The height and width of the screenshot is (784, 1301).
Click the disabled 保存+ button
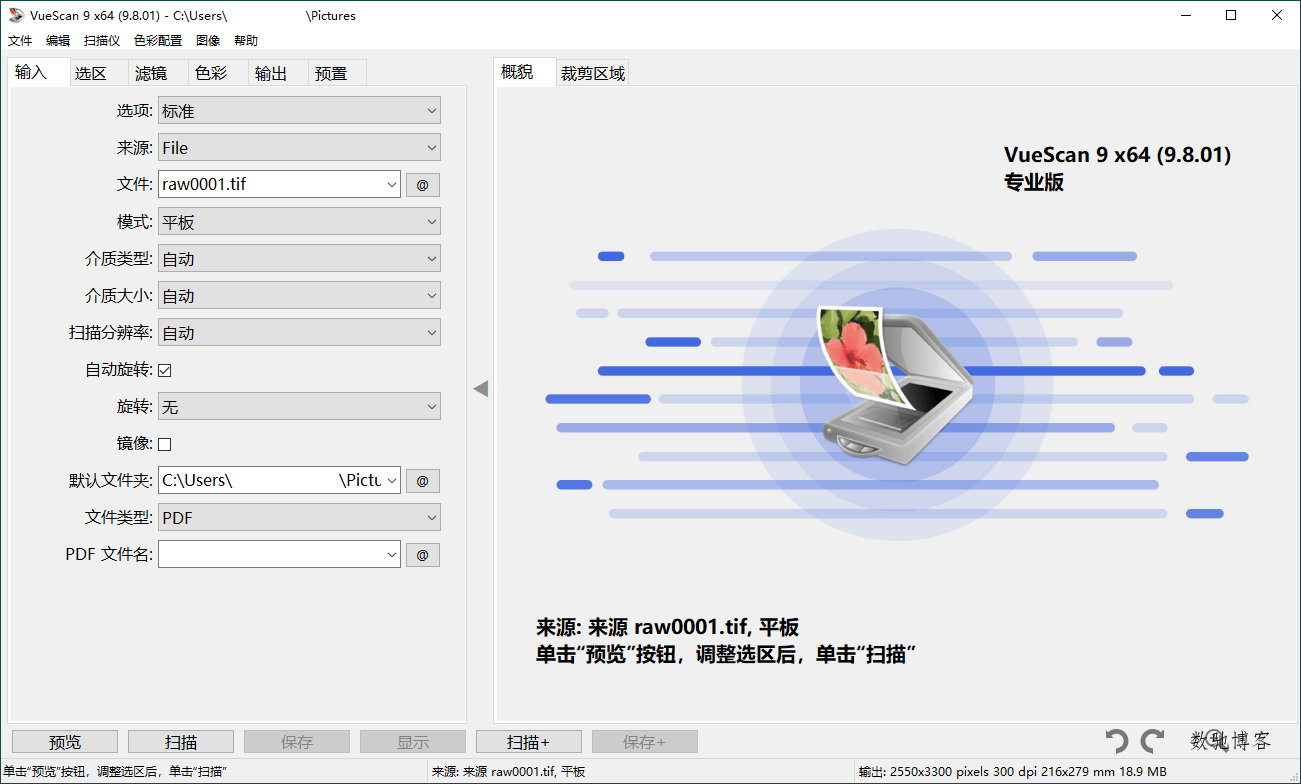(x=645, y=742)
